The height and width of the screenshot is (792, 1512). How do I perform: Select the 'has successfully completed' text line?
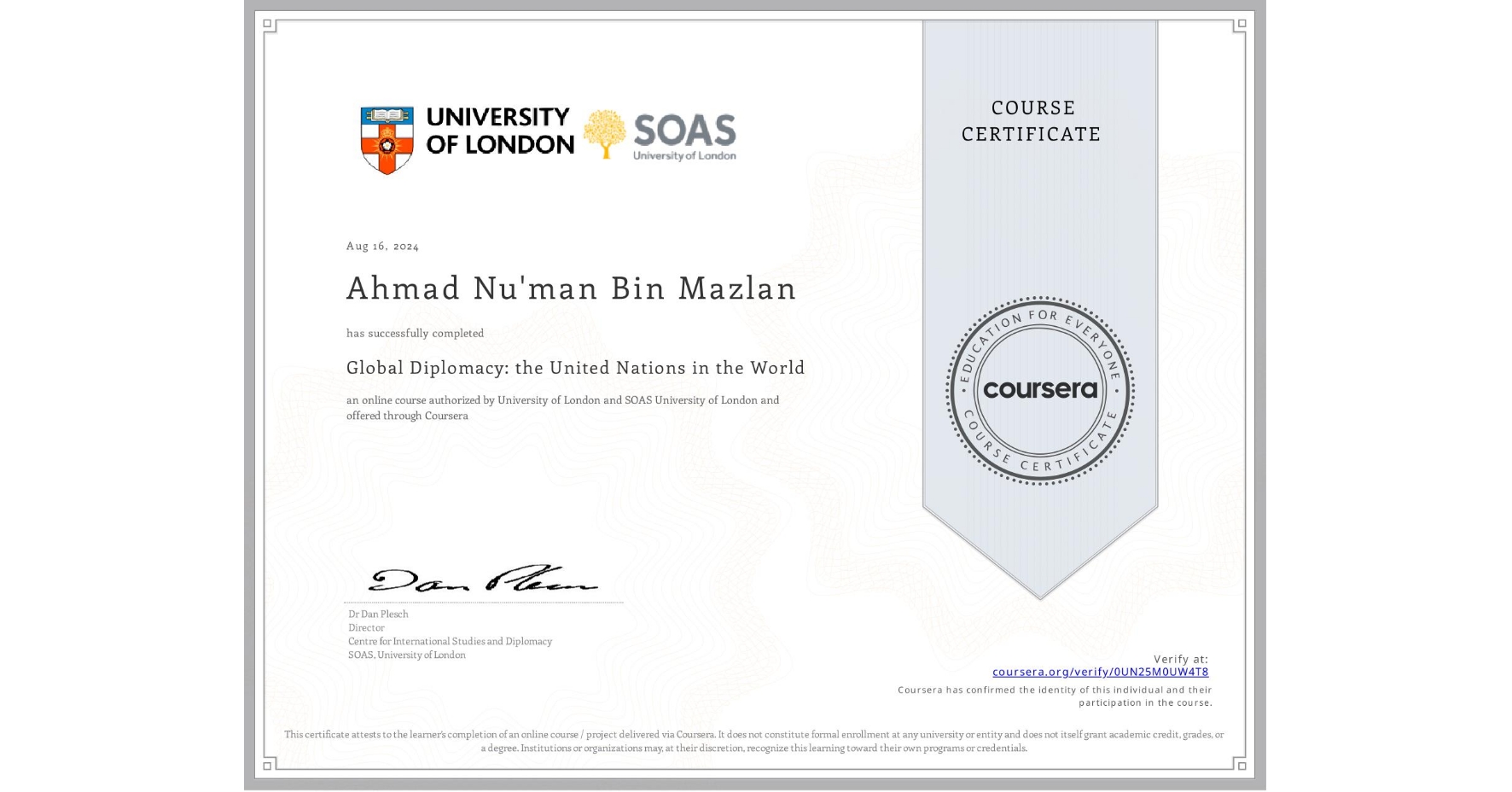(x=415, y=333)
